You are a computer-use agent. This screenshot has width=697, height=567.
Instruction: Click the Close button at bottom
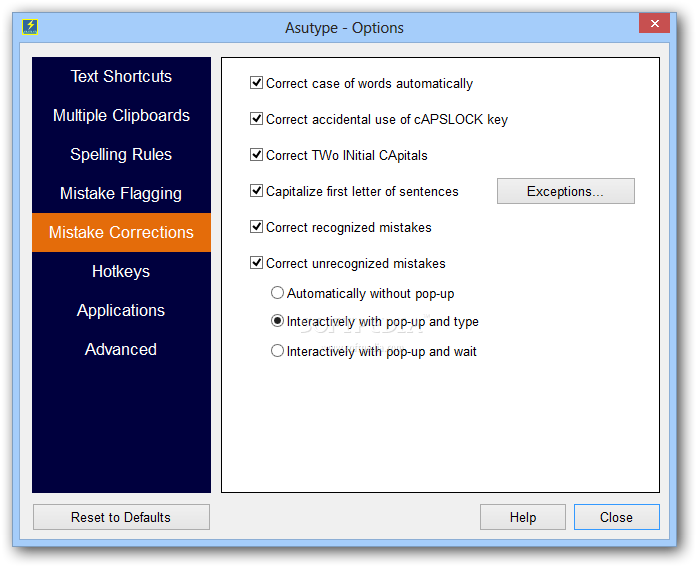pyautogui.click(x=617, y=517)
